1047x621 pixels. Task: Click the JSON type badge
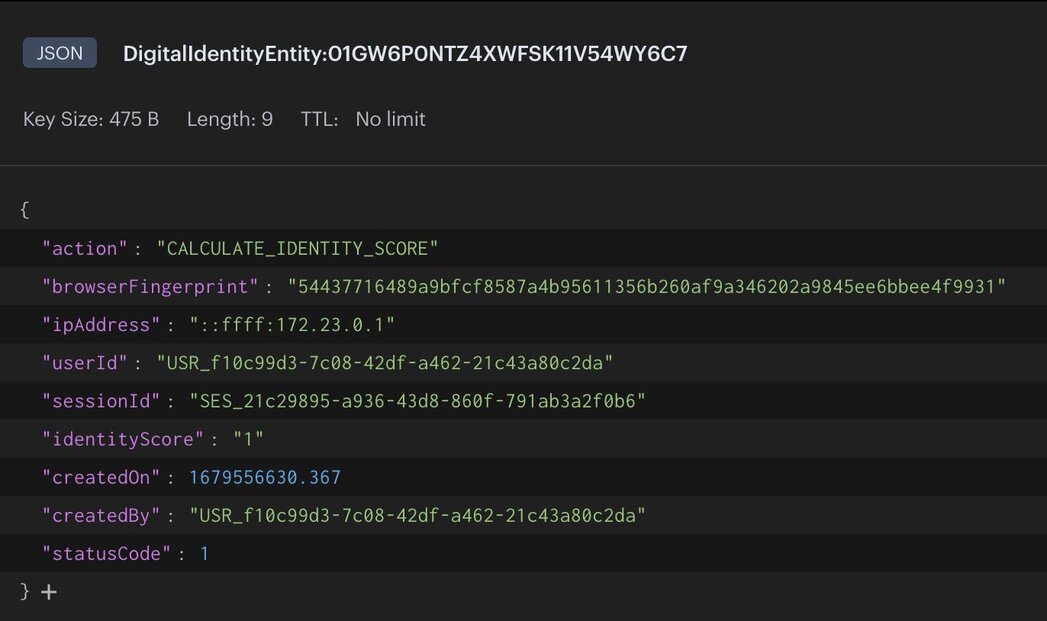point(59,53)
